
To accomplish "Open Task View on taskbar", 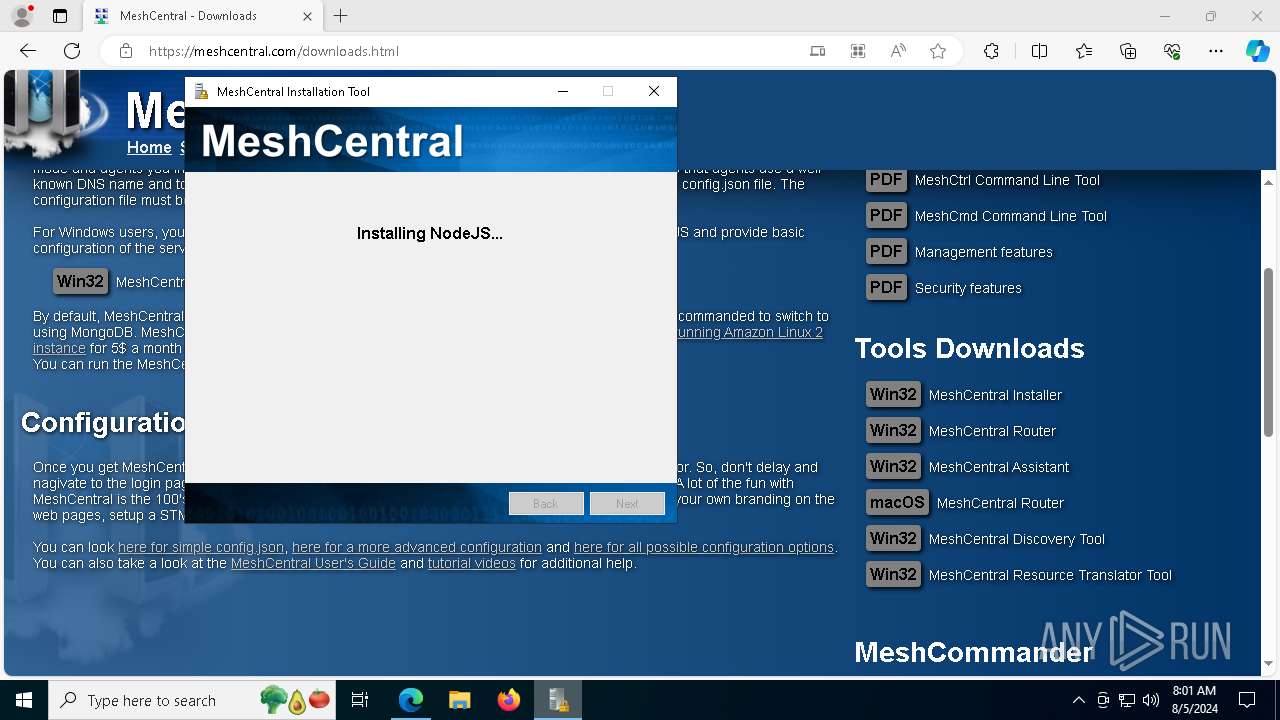I will [361, 700].
